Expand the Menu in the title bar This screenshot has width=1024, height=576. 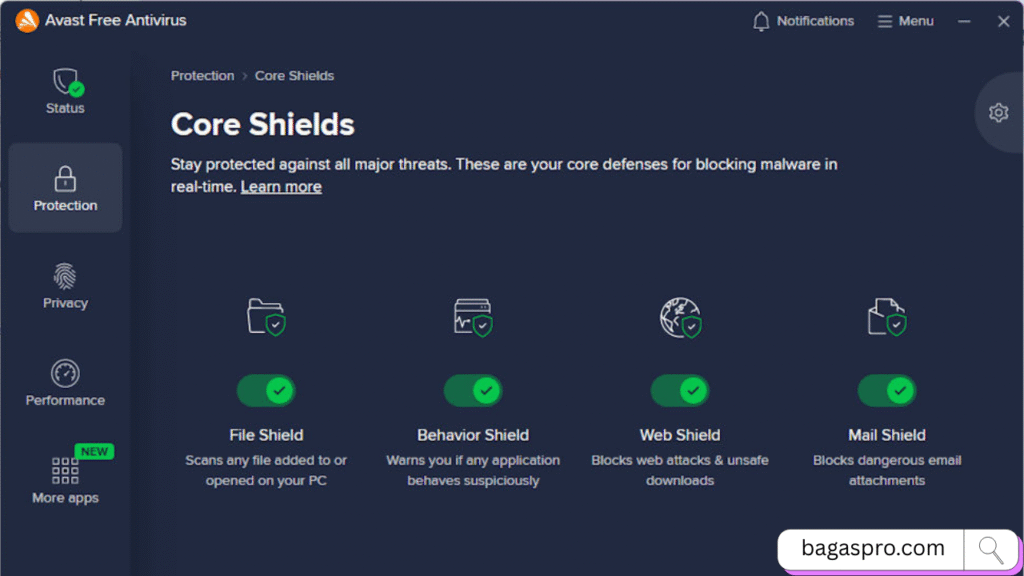[905, 20]
